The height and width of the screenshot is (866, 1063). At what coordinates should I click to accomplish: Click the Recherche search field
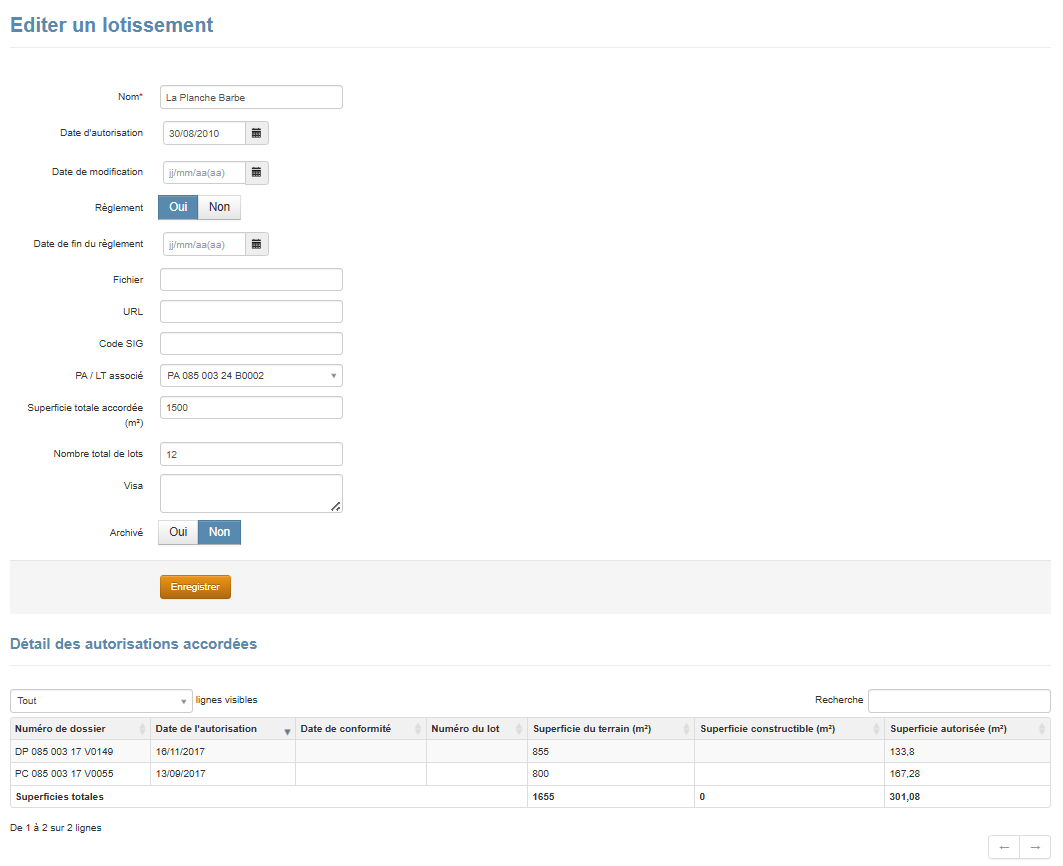[x=958, y=700]
